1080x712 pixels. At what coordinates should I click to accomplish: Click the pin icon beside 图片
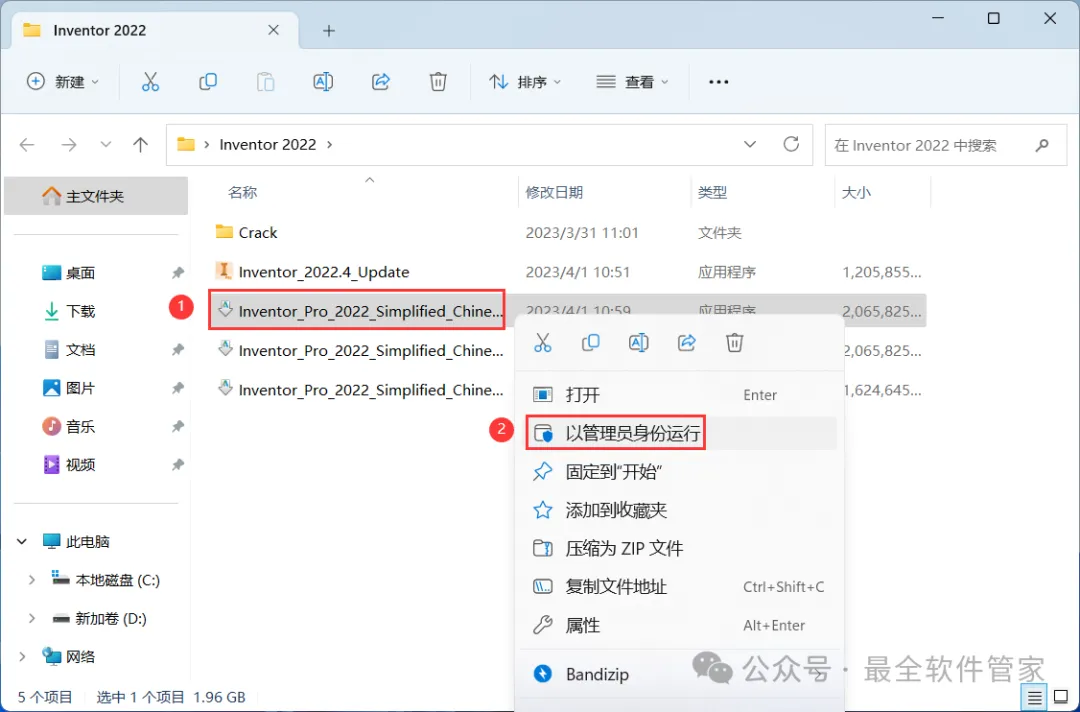coord(178,388)
